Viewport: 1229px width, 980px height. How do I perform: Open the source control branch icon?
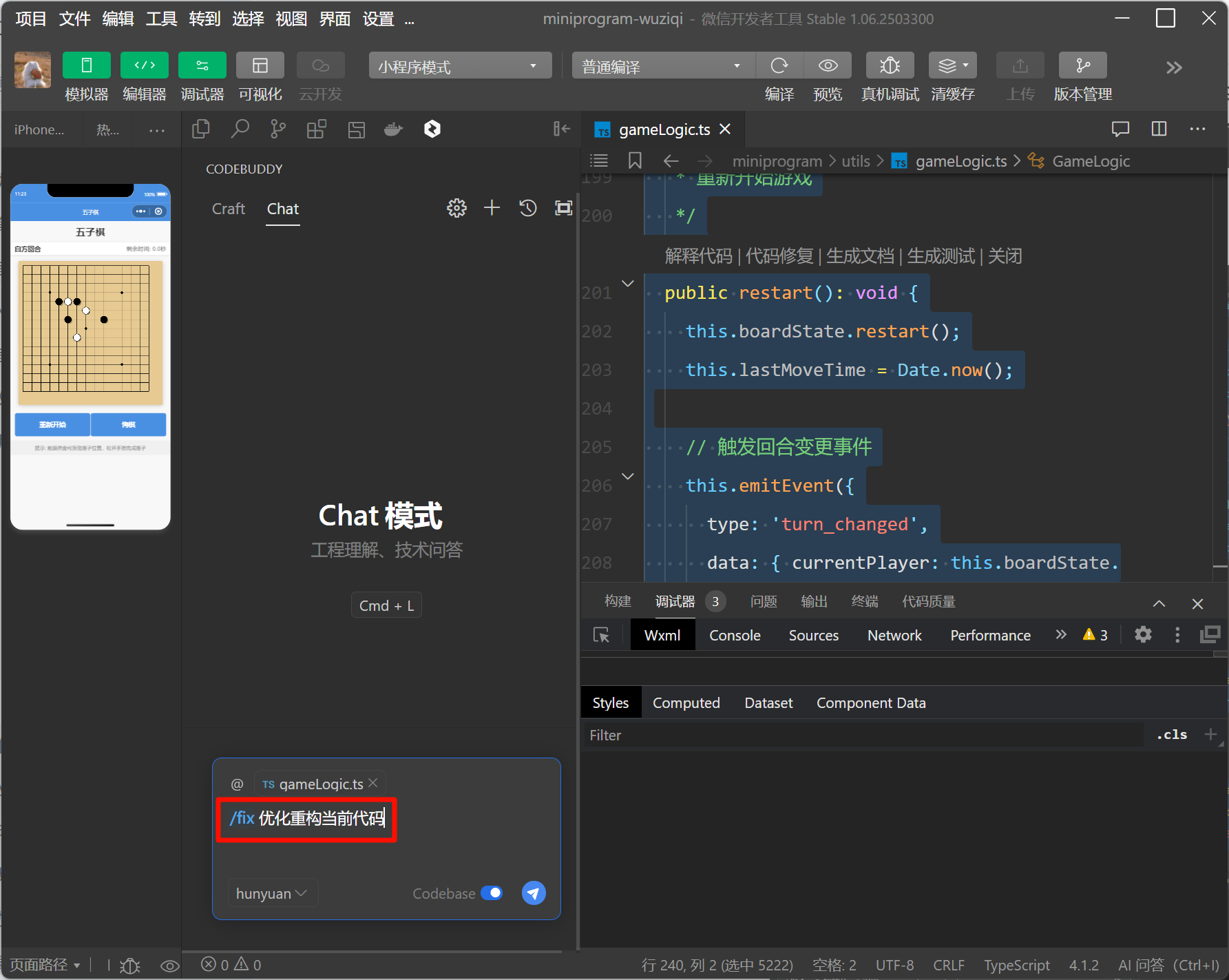[x=278, y=129]
